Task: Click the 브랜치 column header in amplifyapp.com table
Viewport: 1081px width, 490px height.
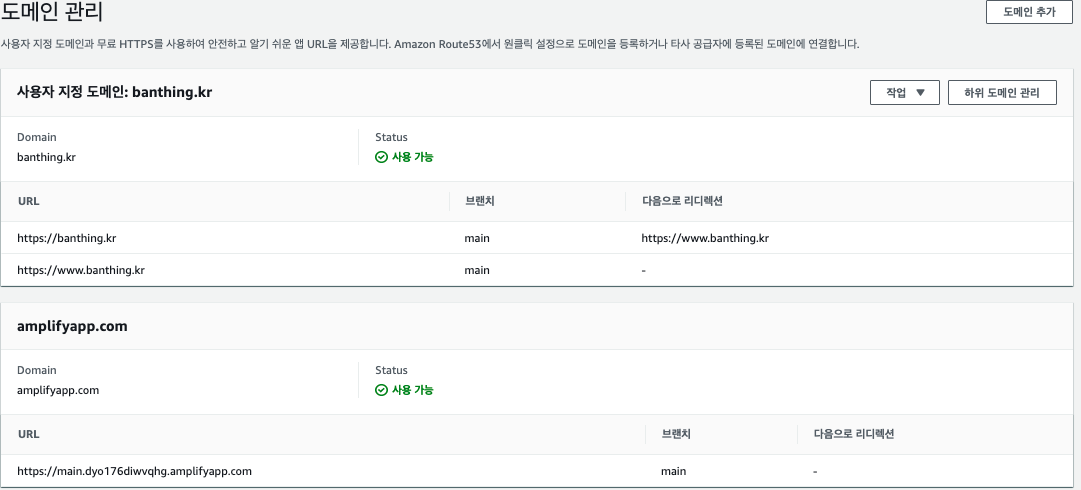Action: [676, 434]
